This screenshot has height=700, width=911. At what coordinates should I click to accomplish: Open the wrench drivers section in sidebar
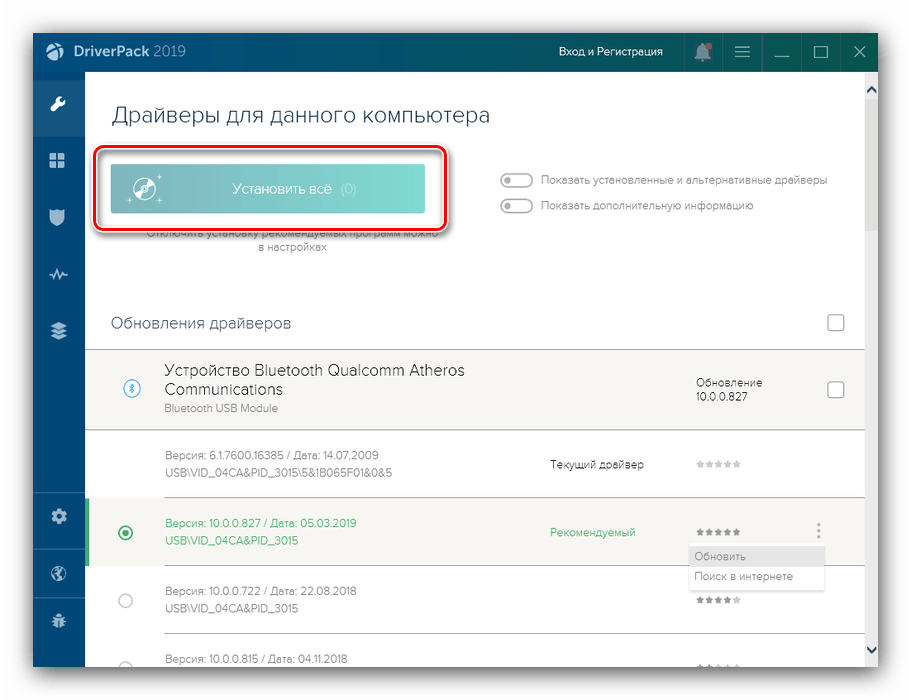(59, 104)
